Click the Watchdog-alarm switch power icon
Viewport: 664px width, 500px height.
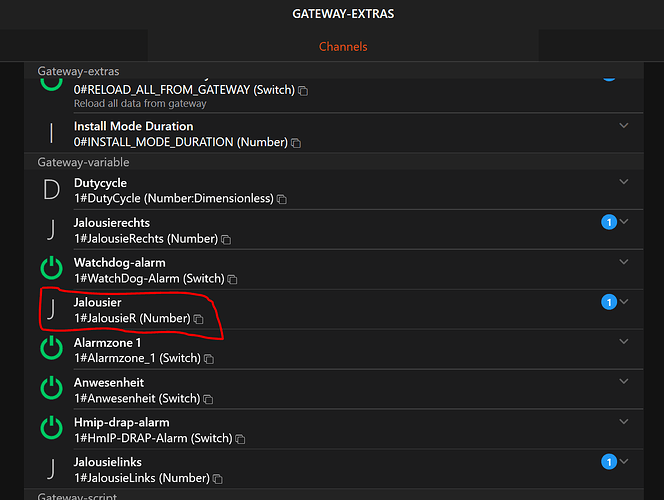[50, 269]
